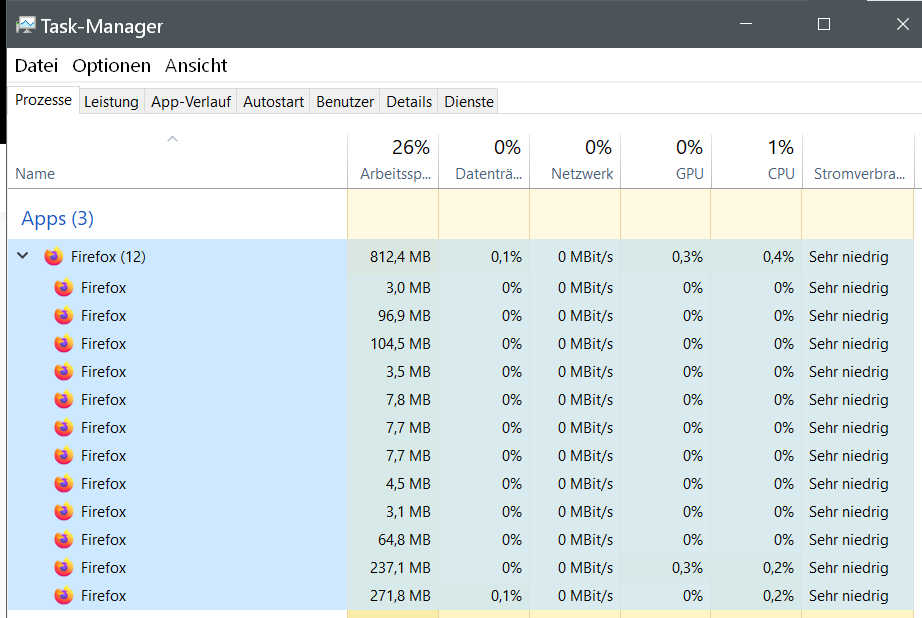Open the Optionen menu
The width and height of the screenshot is (922, 618).
coord(111,66)
